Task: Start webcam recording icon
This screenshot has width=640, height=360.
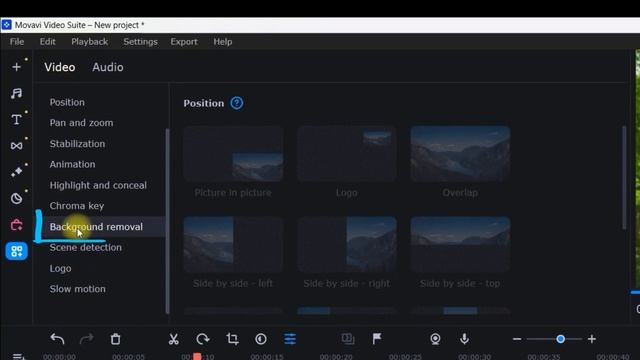Action: tap(435, 339)
